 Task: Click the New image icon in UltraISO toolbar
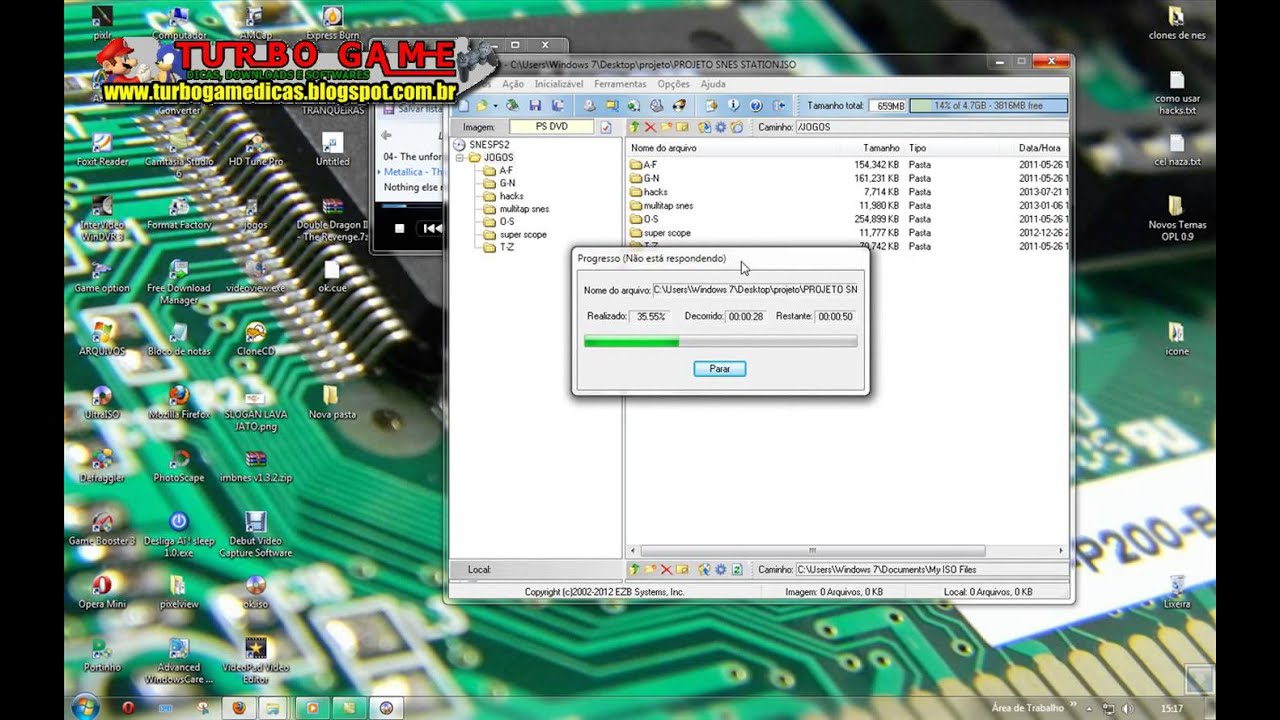pos(463,105)
